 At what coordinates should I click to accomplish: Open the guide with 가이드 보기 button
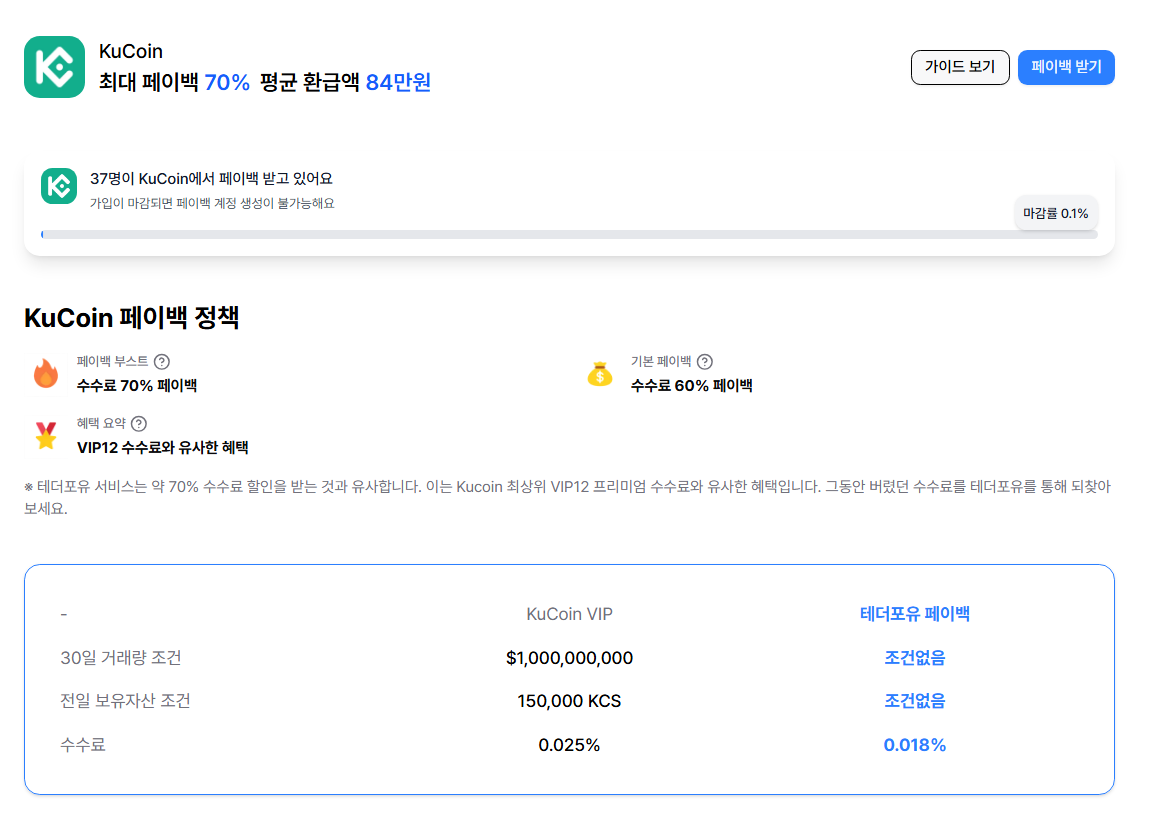click(959, 67)
